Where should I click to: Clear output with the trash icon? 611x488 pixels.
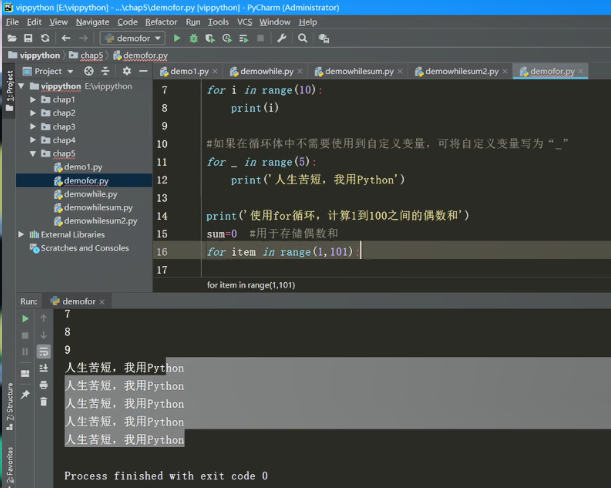44,401
